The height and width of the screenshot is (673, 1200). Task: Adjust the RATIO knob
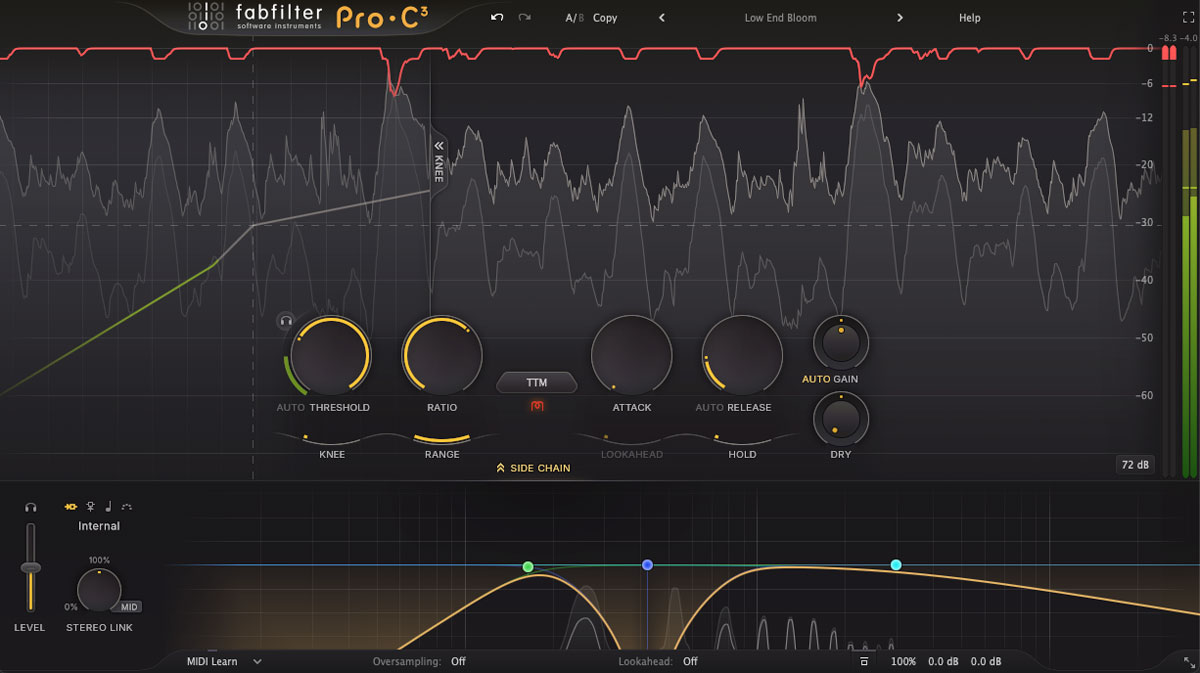[442, 356]
